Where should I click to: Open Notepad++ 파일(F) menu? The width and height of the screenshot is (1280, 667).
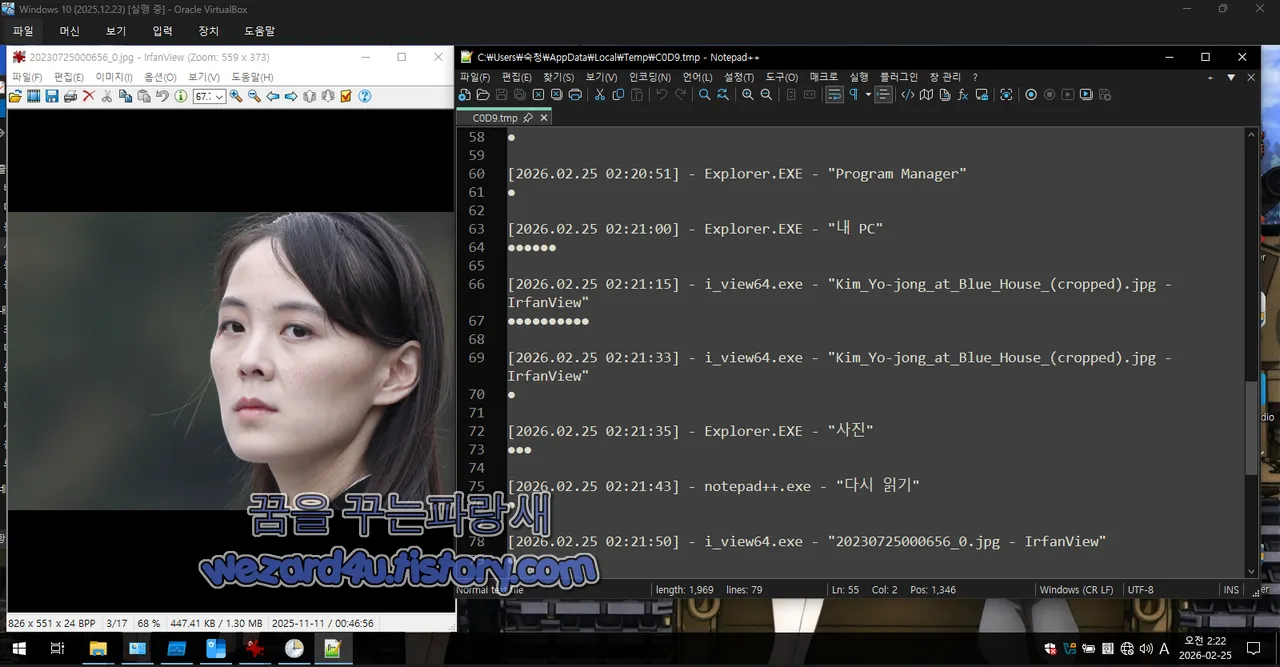pos(476,77)
